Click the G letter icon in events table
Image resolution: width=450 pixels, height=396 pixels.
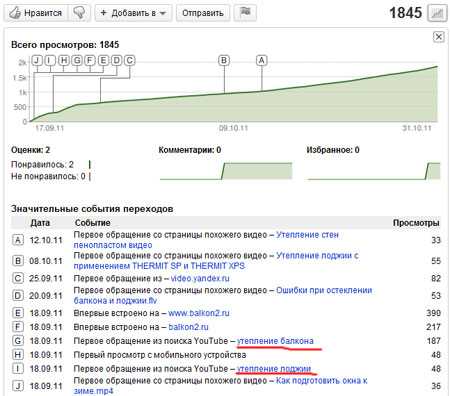click(x=18, y=341)
